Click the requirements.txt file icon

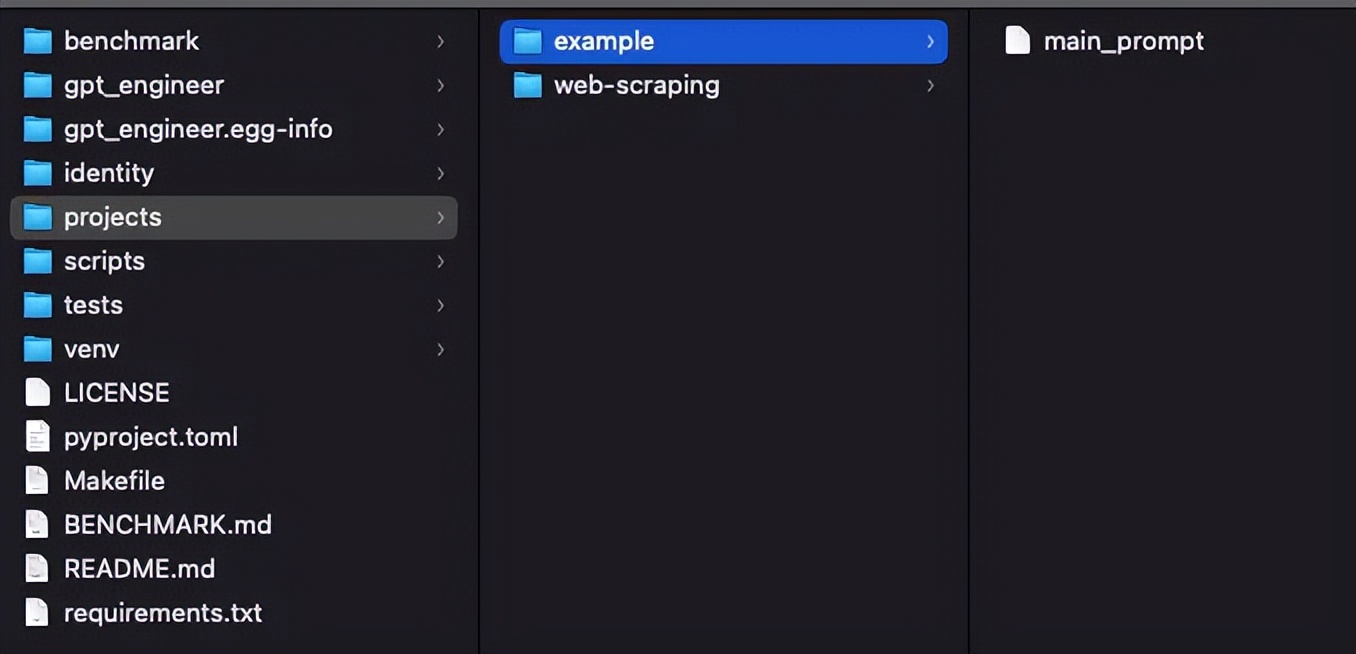37,613
